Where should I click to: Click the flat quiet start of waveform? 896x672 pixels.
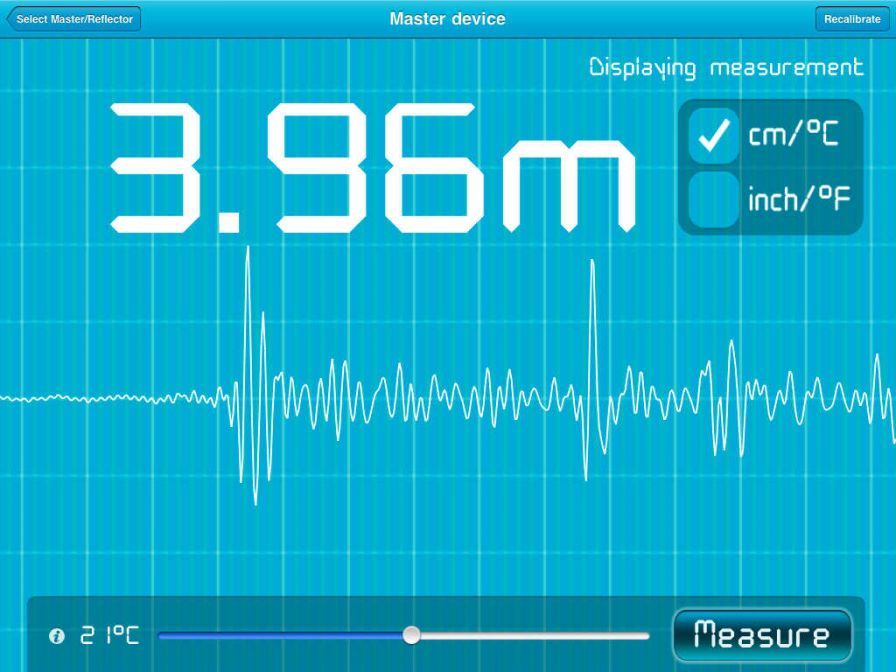pos(100,399)
